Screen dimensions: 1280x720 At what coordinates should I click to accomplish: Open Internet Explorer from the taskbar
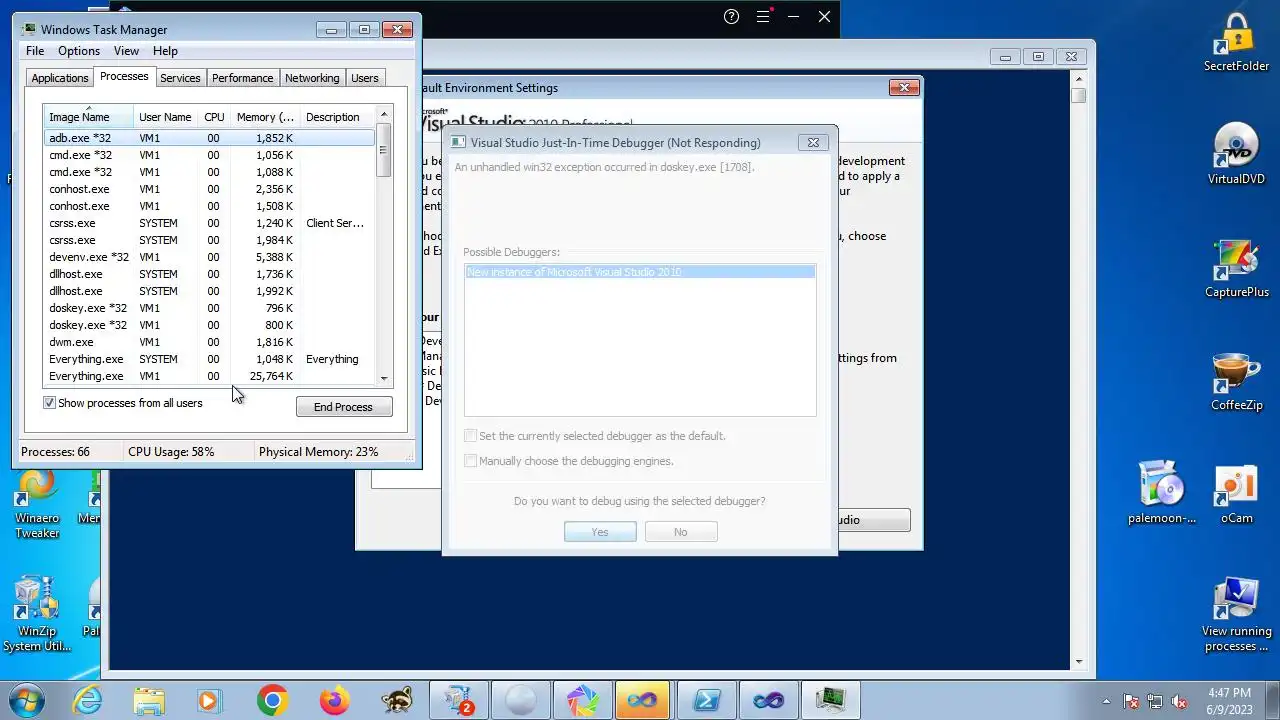[88, 700]
